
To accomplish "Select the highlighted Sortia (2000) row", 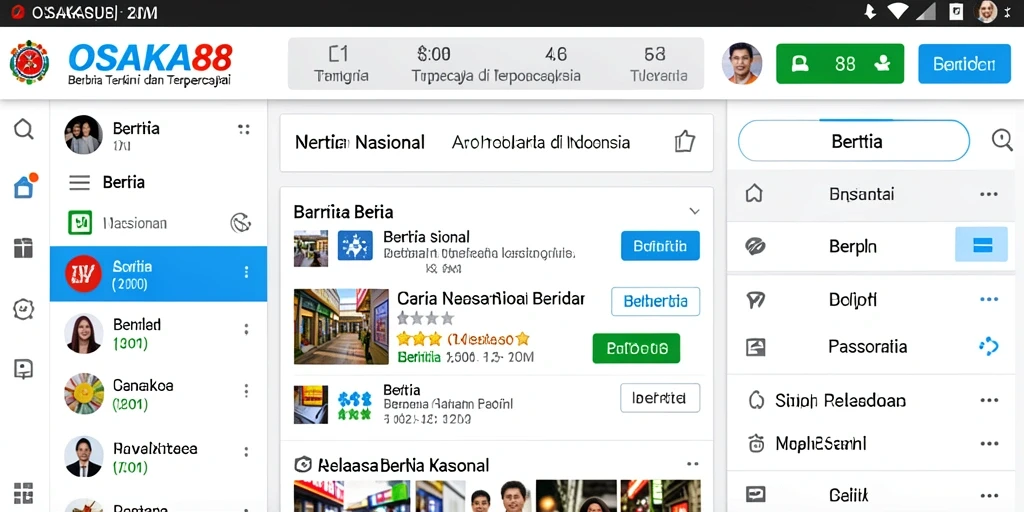I will point(158,274).
